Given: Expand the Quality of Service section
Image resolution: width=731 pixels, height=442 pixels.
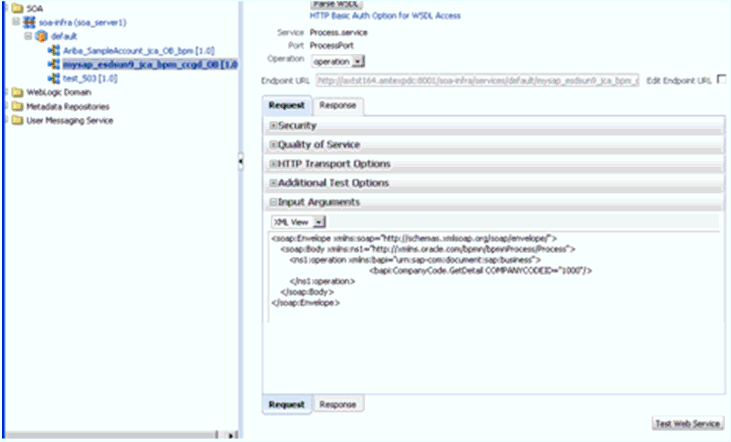Looking at the screenshot, I should coord(274,145).
